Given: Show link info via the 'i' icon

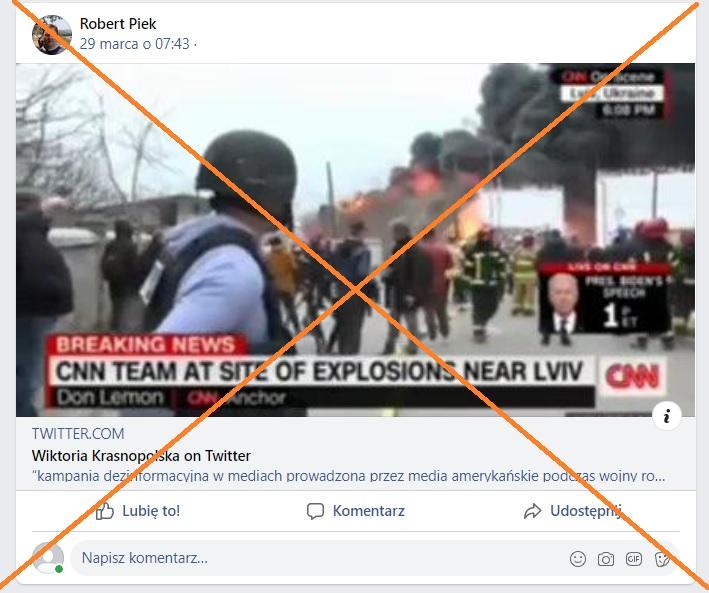Looking at the screenshot, I should [x=666, y=415].
